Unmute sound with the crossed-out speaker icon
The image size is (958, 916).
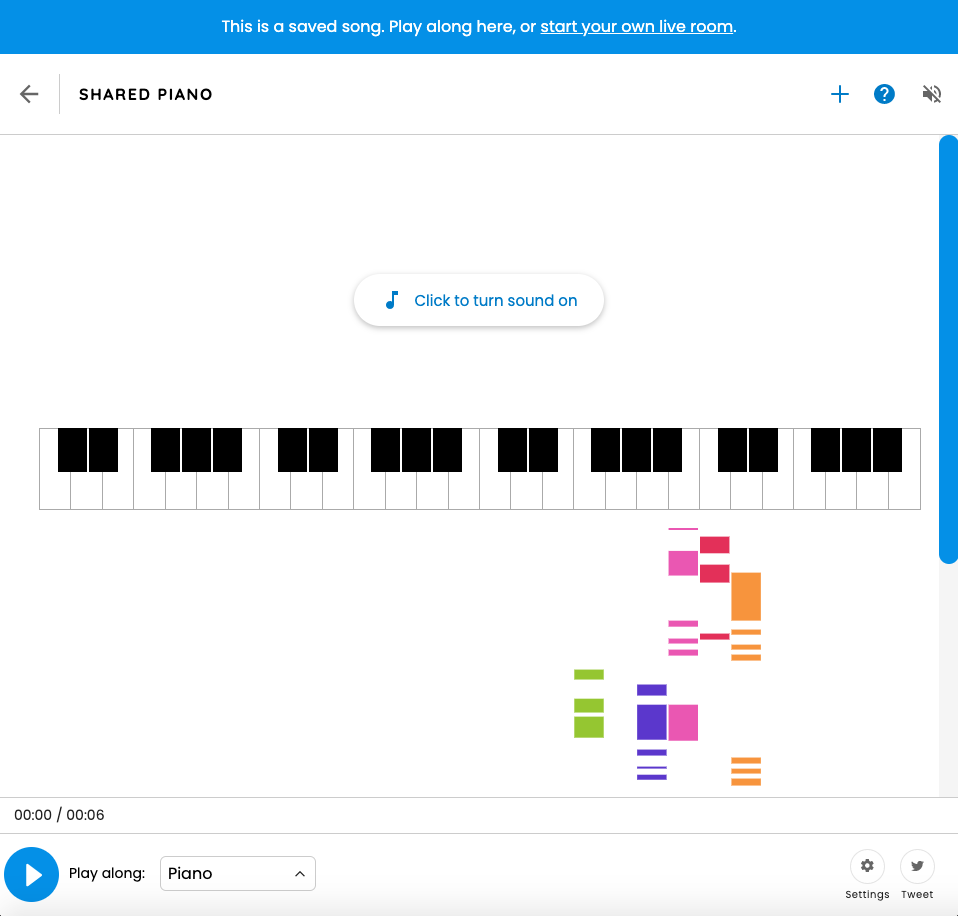pos(931,94)
